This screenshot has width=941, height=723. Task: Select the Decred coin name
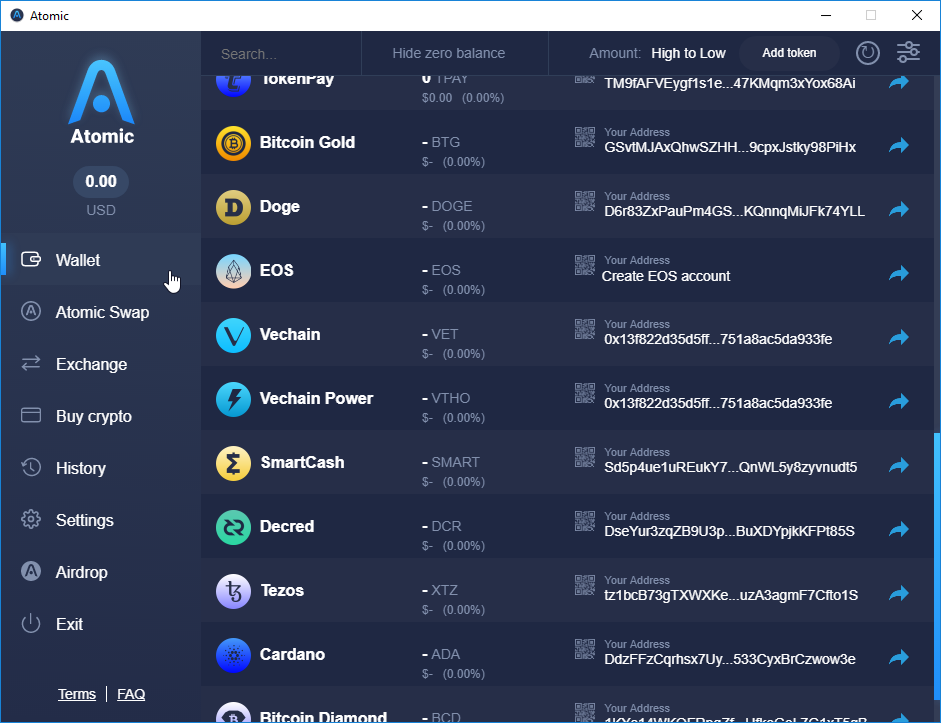coord(287,526)
